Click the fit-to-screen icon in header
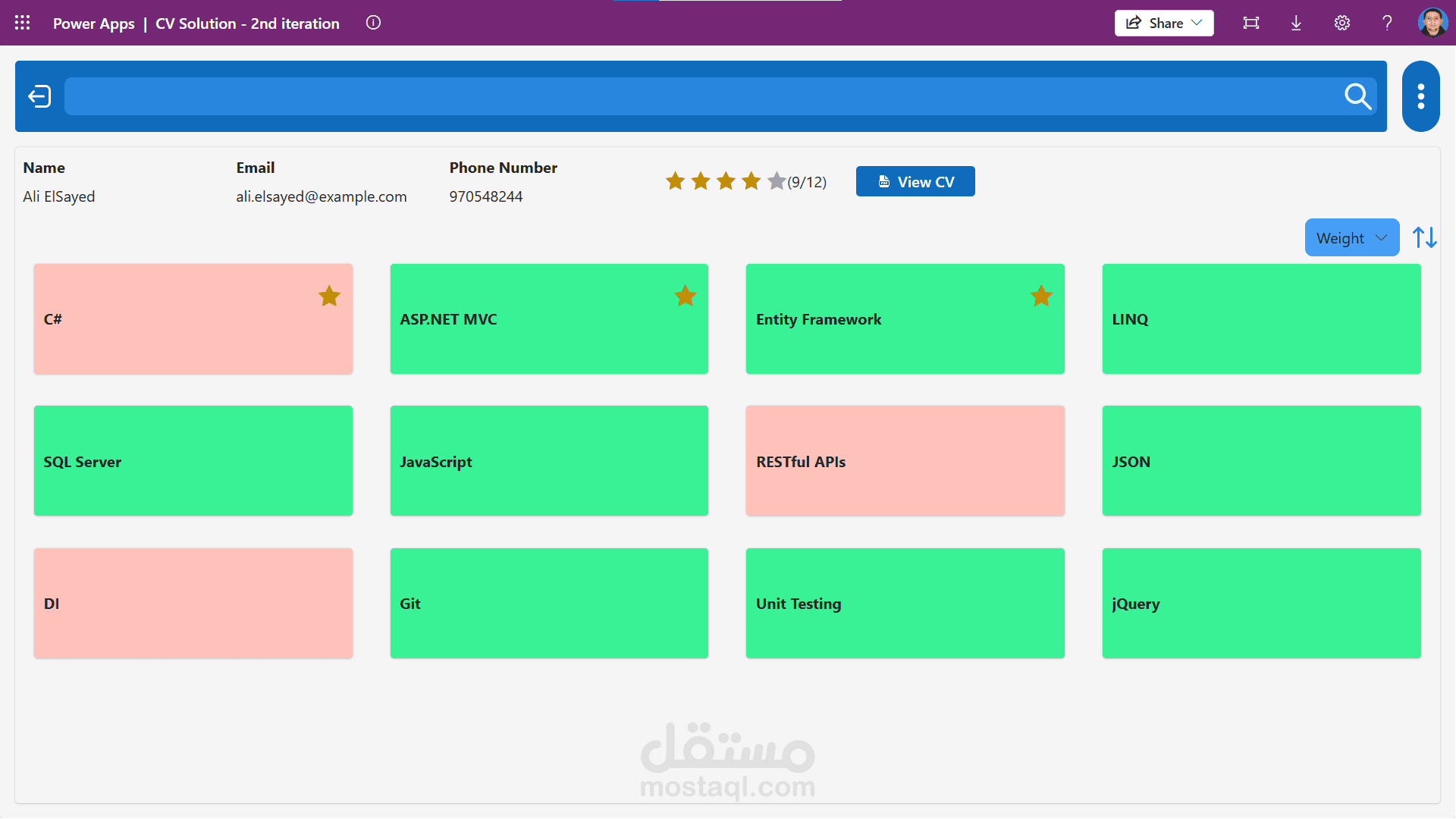Viewport: 1456px width, 819px height. 1250,23
